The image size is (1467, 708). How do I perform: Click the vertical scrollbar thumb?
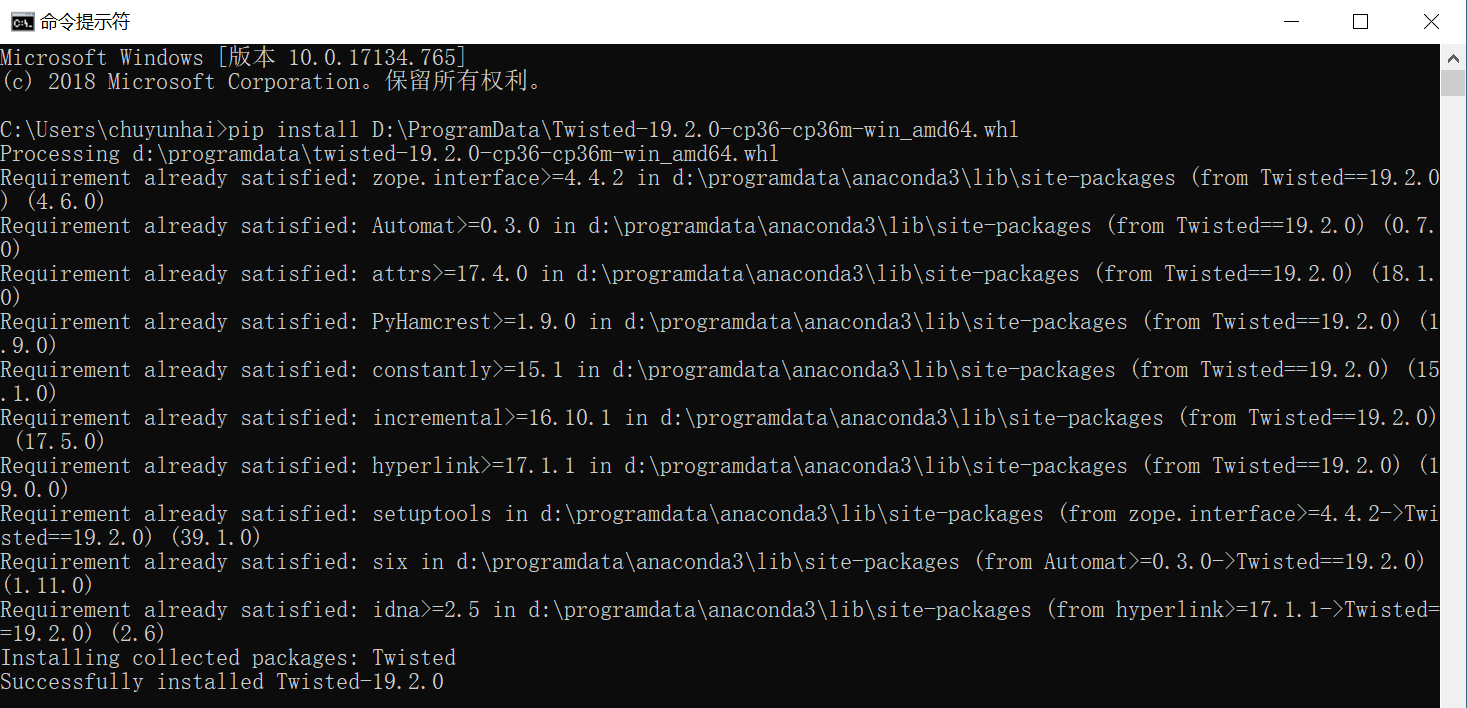pyautogui.click(x=1453, y=83)
